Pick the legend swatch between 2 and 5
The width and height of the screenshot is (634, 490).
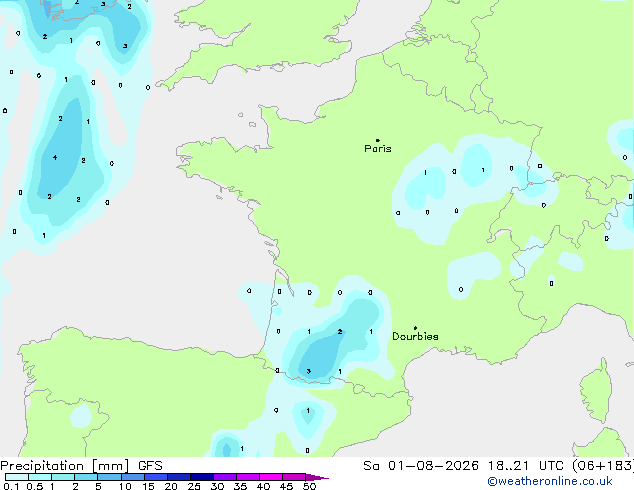pyautogui.click(x=86, y=477)
